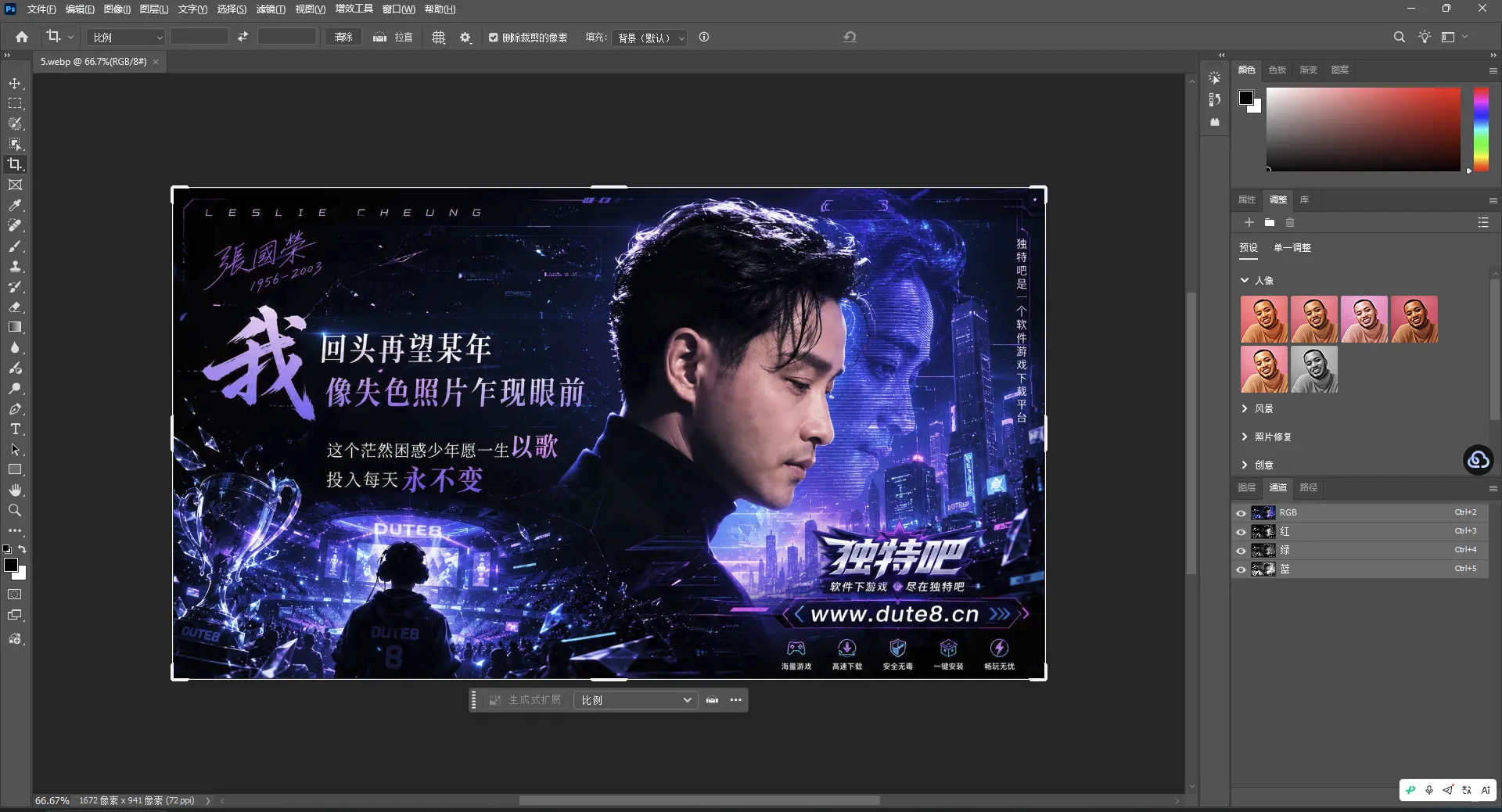This screenshot has width=1502, height=812.
Task: Select the Blur tool
Action: [x=15, y=347]
